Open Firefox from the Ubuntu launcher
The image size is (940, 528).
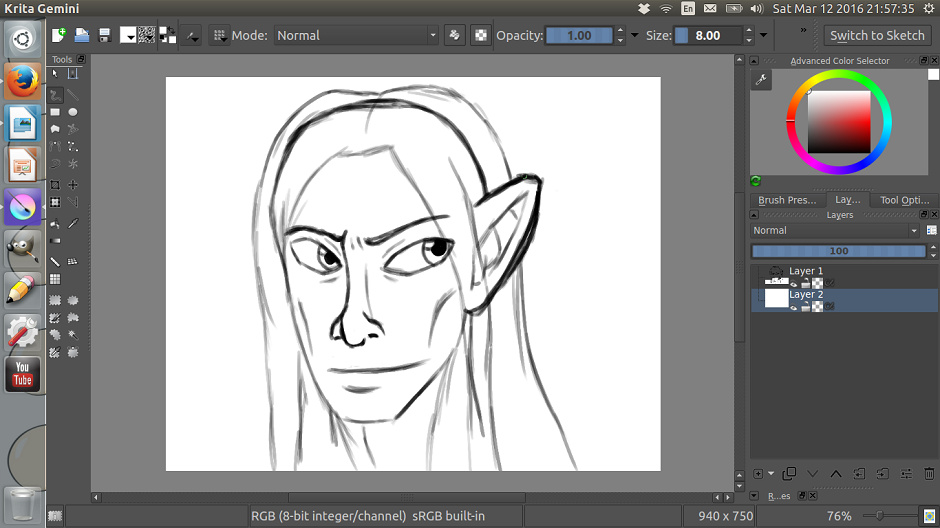coord(22,82)
